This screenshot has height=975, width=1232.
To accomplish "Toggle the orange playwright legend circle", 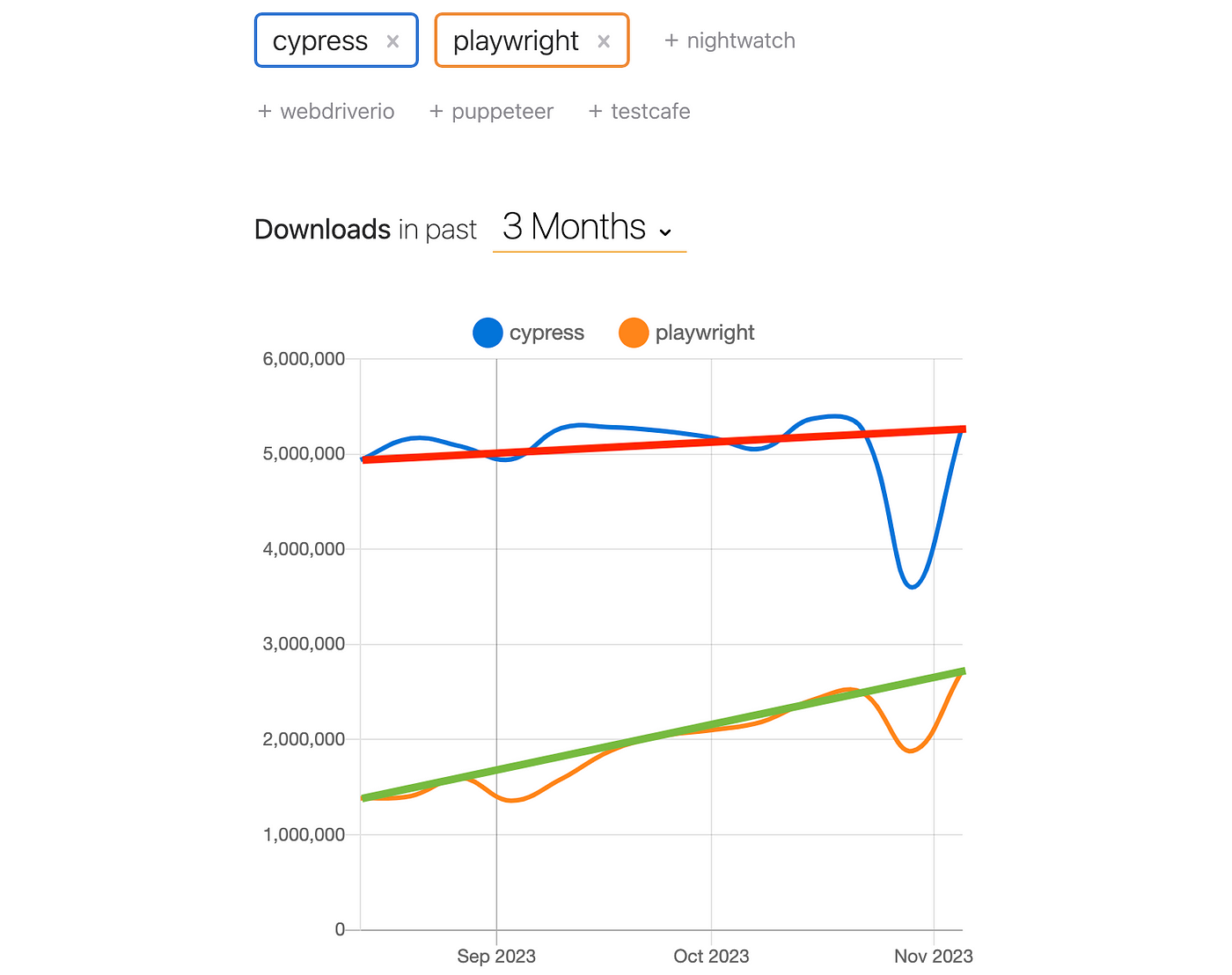I will point(634,333).
